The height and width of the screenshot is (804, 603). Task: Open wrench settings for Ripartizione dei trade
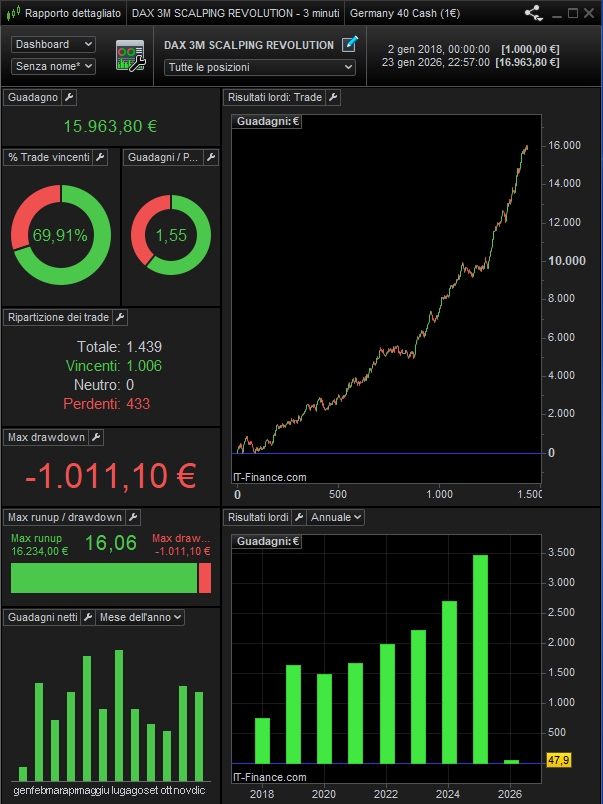click(120, 318)
